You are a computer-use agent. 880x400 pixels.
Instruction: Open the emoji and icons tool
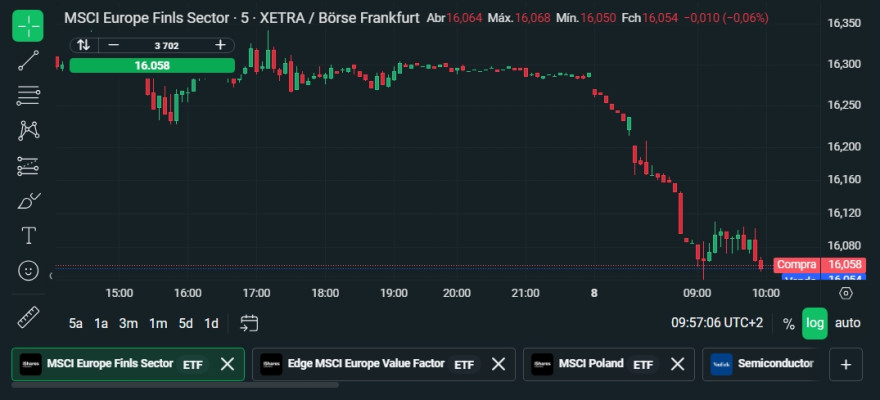click(28, 271)
